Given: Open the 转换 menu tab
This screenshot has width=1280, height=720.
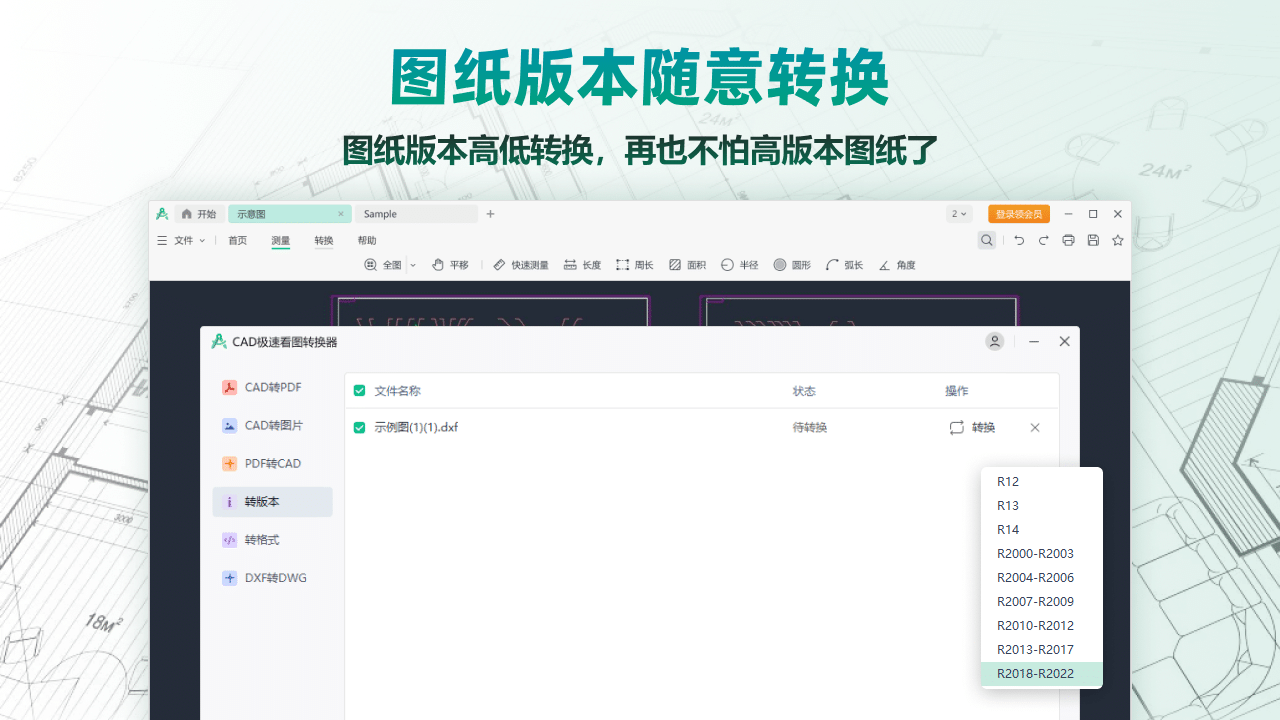Looking at the screenshot, I should coord(324,240).
